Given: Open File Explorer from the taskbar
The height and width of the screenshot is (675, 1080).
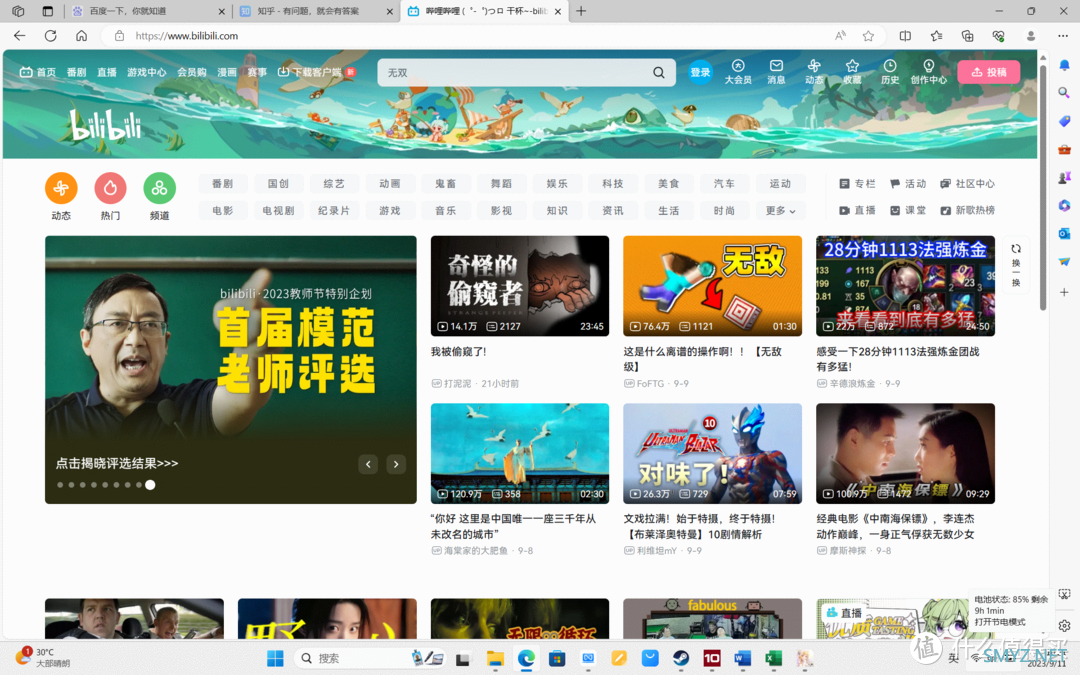Looking at the screenshot, I should [495, 658].
